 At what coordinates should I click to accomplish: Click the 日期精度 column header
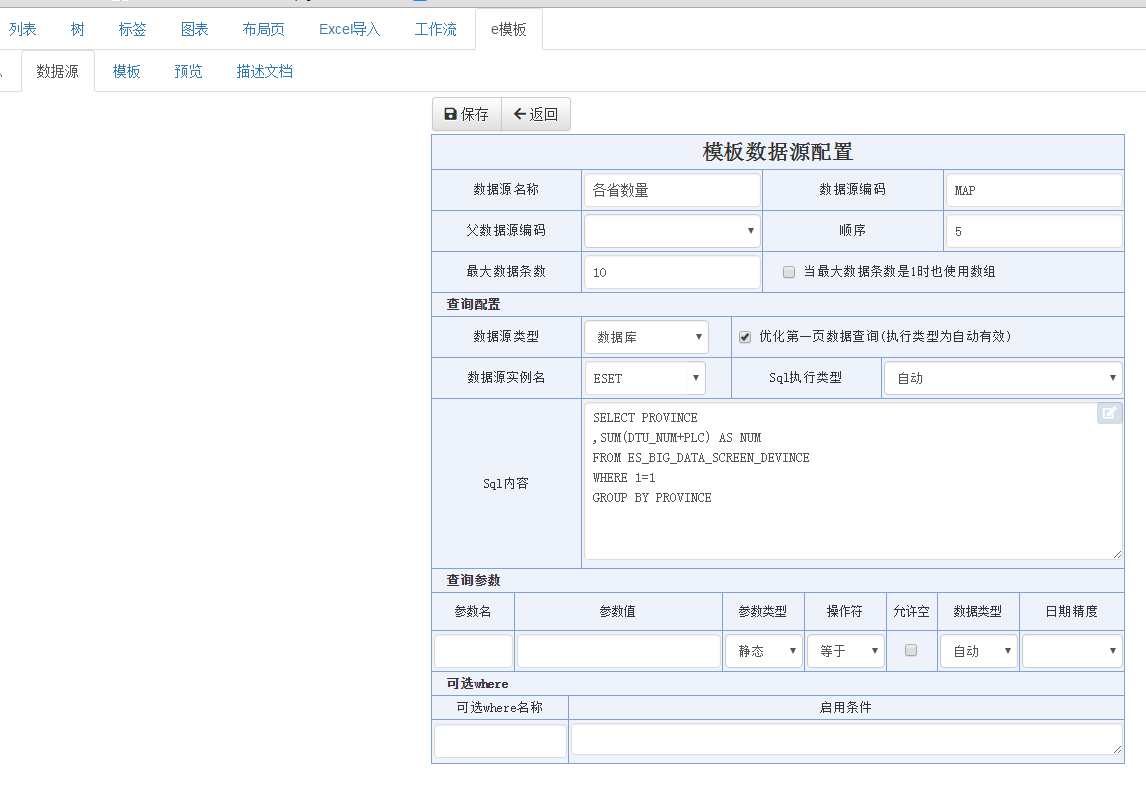tap(1071, 611)
